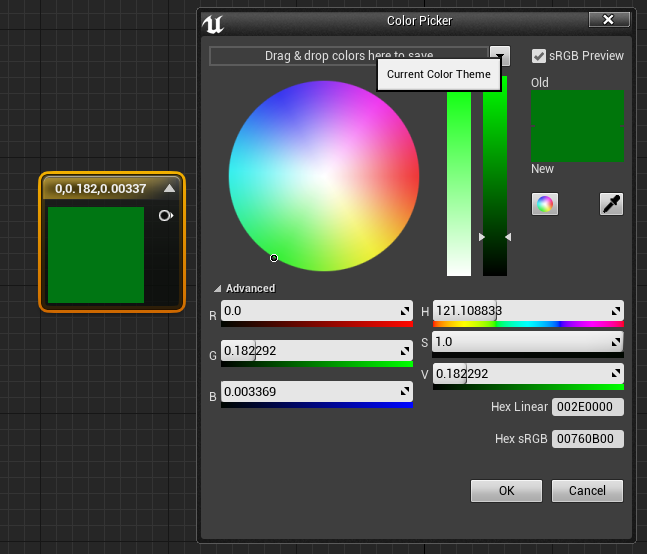Viewport: 647px width, 554px height.
Task: Click the S saturation field 1.0
Action: 528,342
